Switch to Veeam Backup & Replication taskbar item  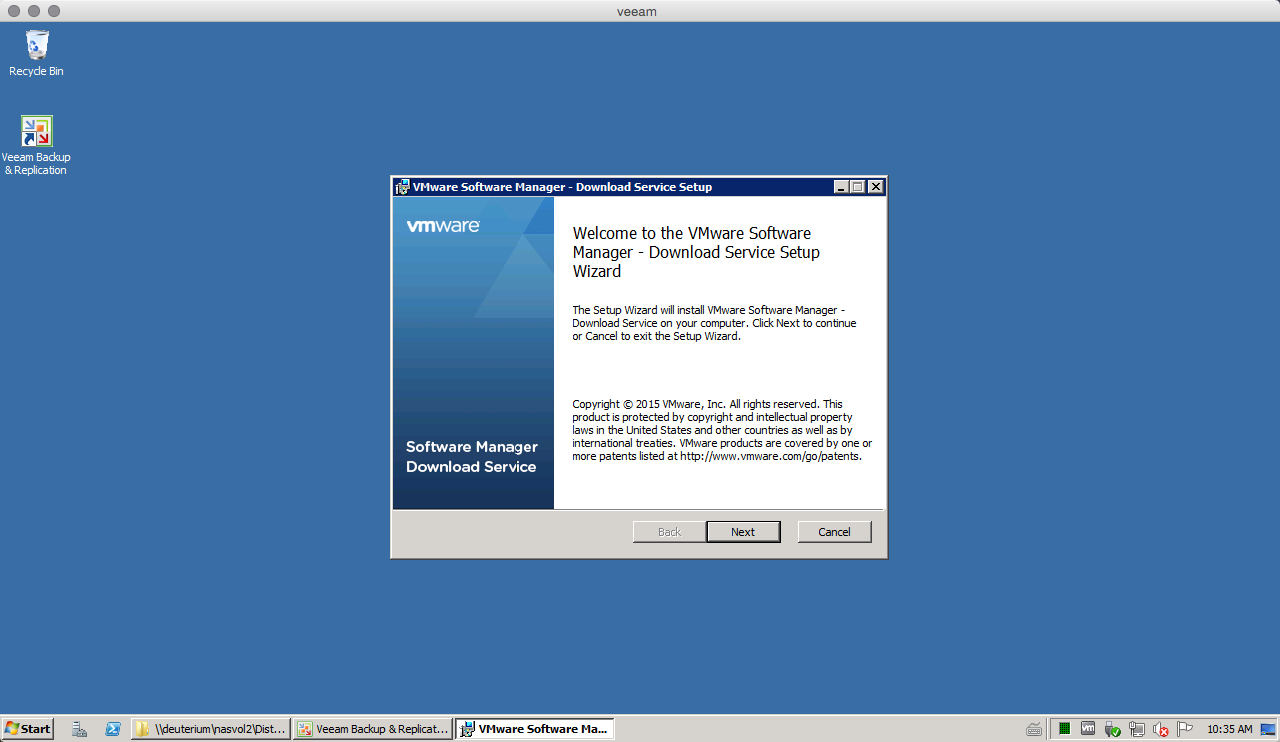tap(373, 729)
